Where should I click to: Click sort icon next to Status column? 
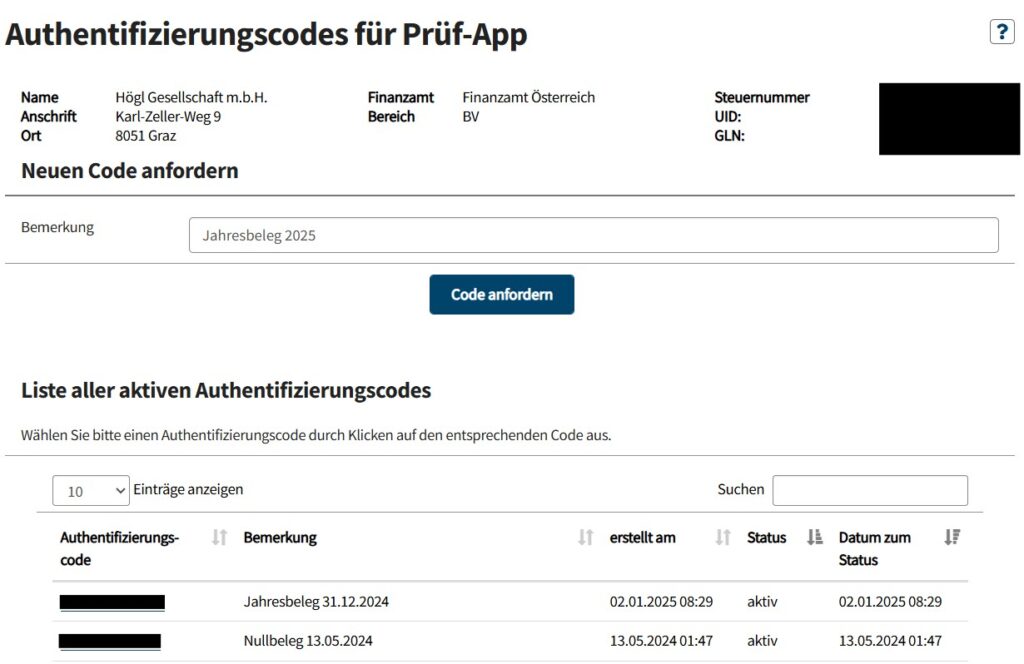[x=814, y=538]
